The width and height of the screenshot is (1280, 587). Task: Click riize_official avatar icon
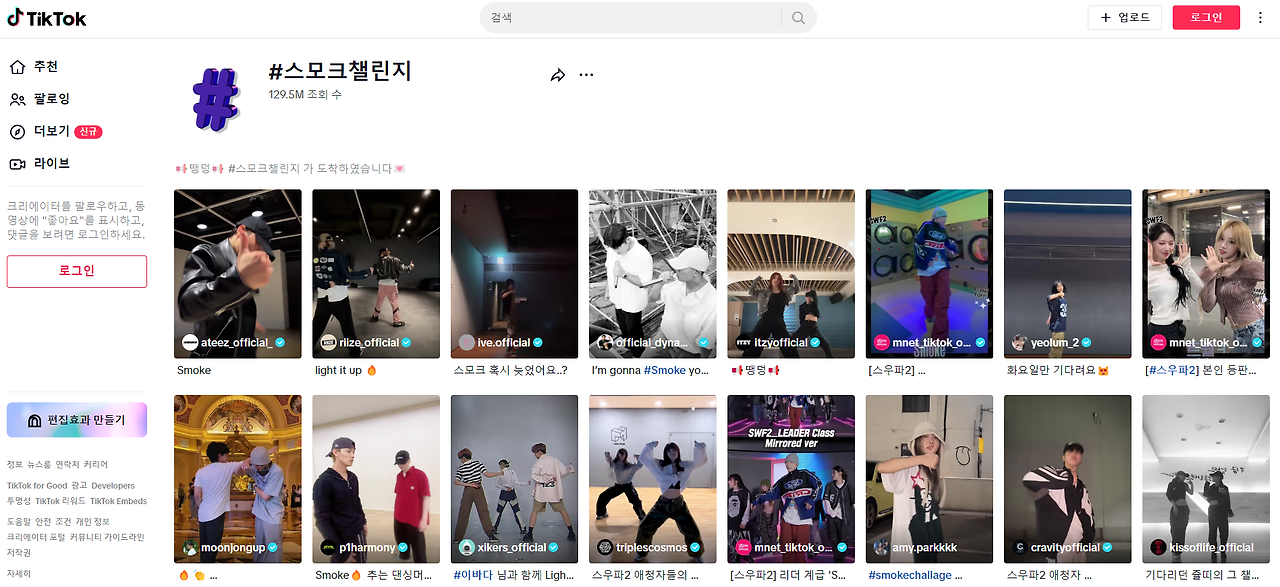pyautogui.click(x=328, y=342)
